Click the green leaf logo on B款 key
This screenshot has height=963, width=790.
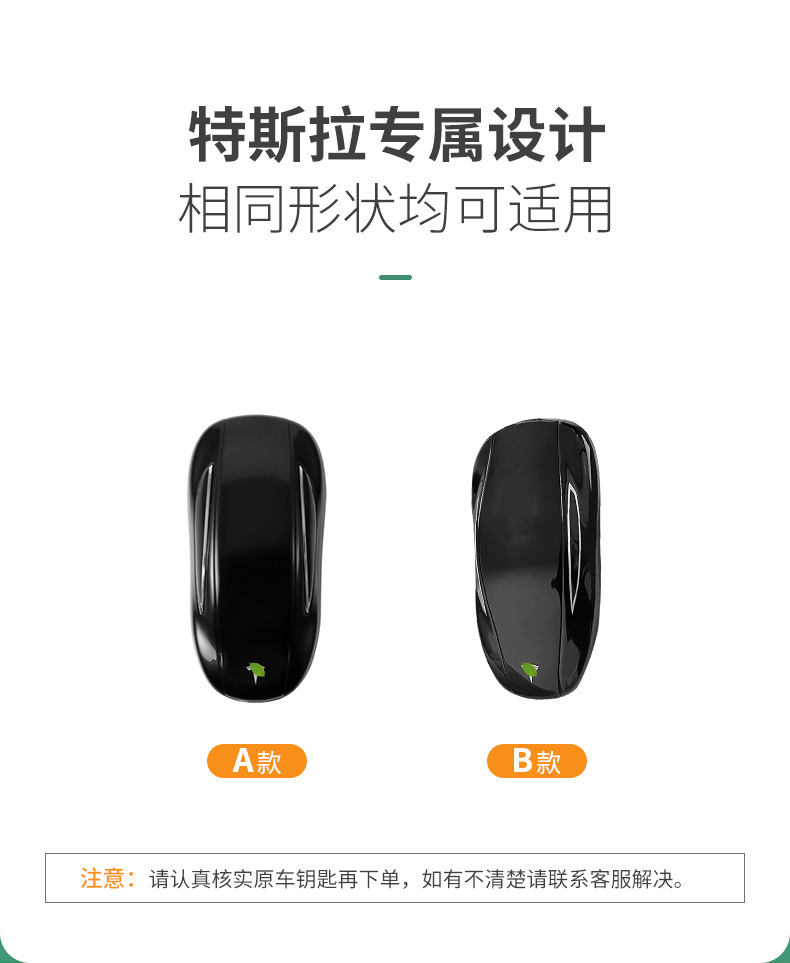530,671
